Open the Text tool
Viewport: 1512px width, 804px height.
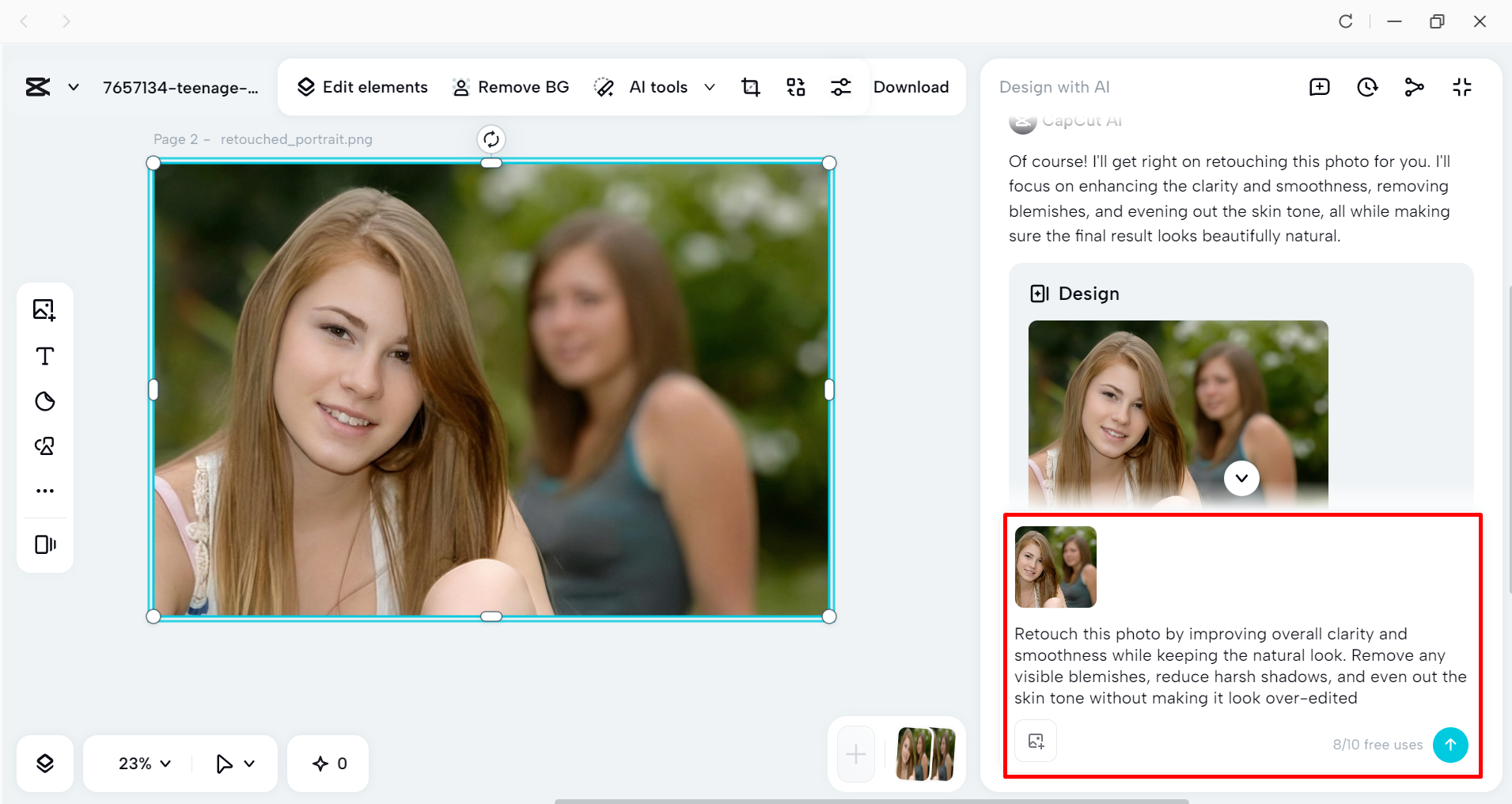(x=45, y=355)
